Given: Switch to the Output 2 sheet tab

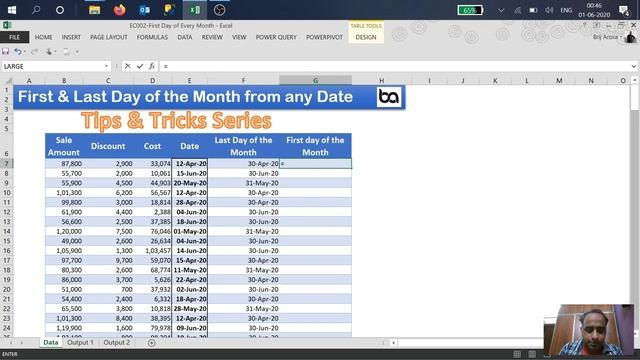Looking at the screenshot, I should coord(117,342).
